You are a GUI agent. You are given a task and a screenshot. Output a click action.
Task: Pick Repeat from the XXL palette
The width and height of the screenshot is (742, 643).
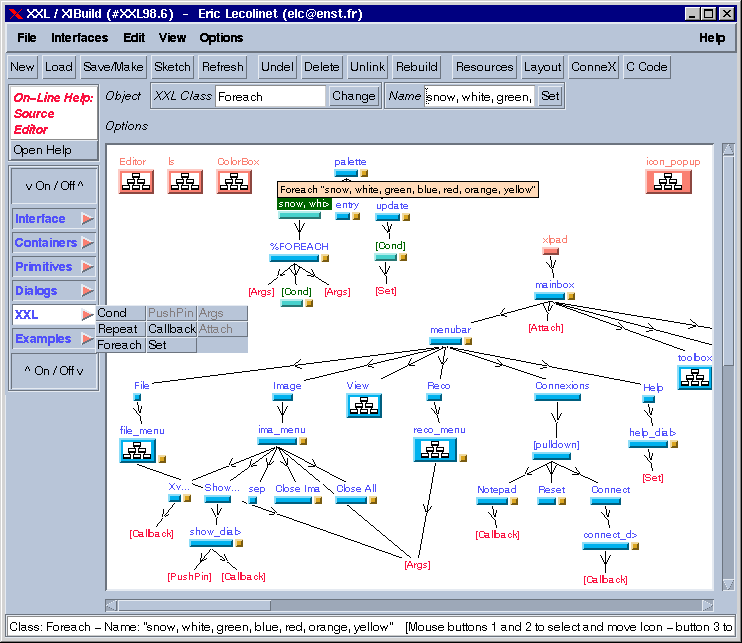(121, 329)
